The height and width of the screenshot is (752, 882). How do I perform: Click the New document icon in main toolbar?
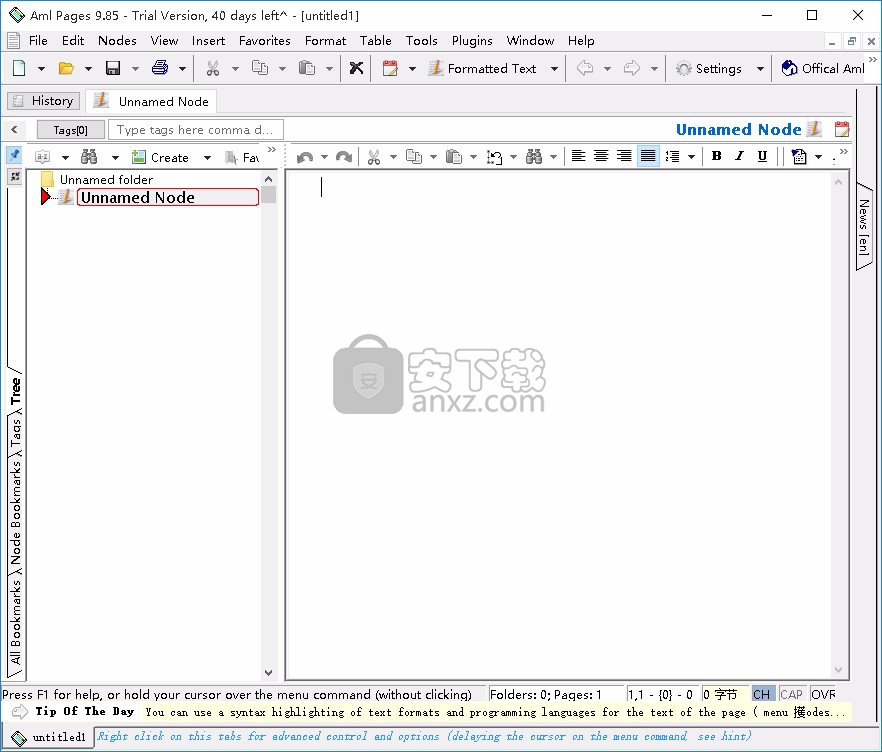point(19,68)
